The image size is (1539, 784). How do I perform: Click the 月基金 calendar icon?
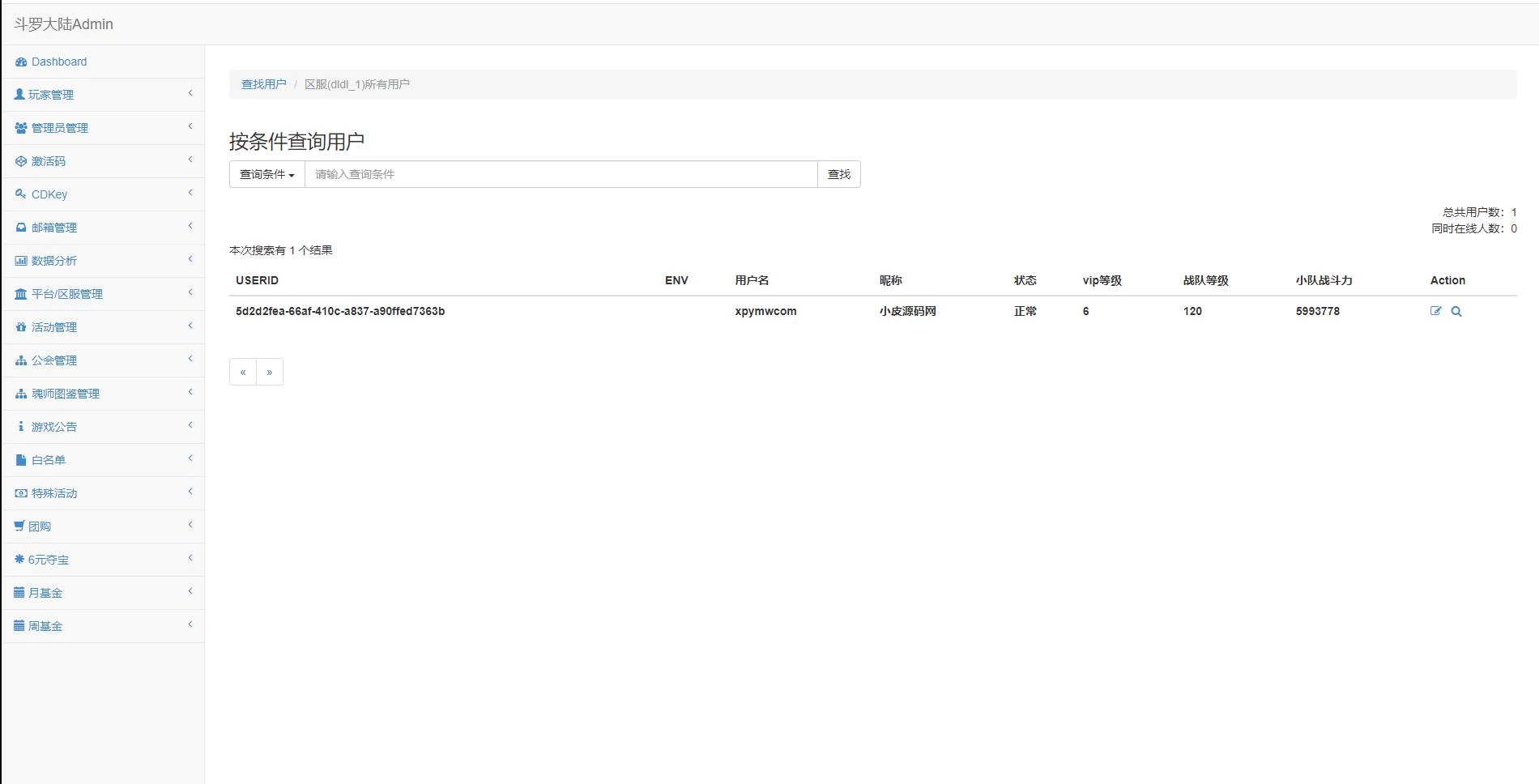point(19,593)
